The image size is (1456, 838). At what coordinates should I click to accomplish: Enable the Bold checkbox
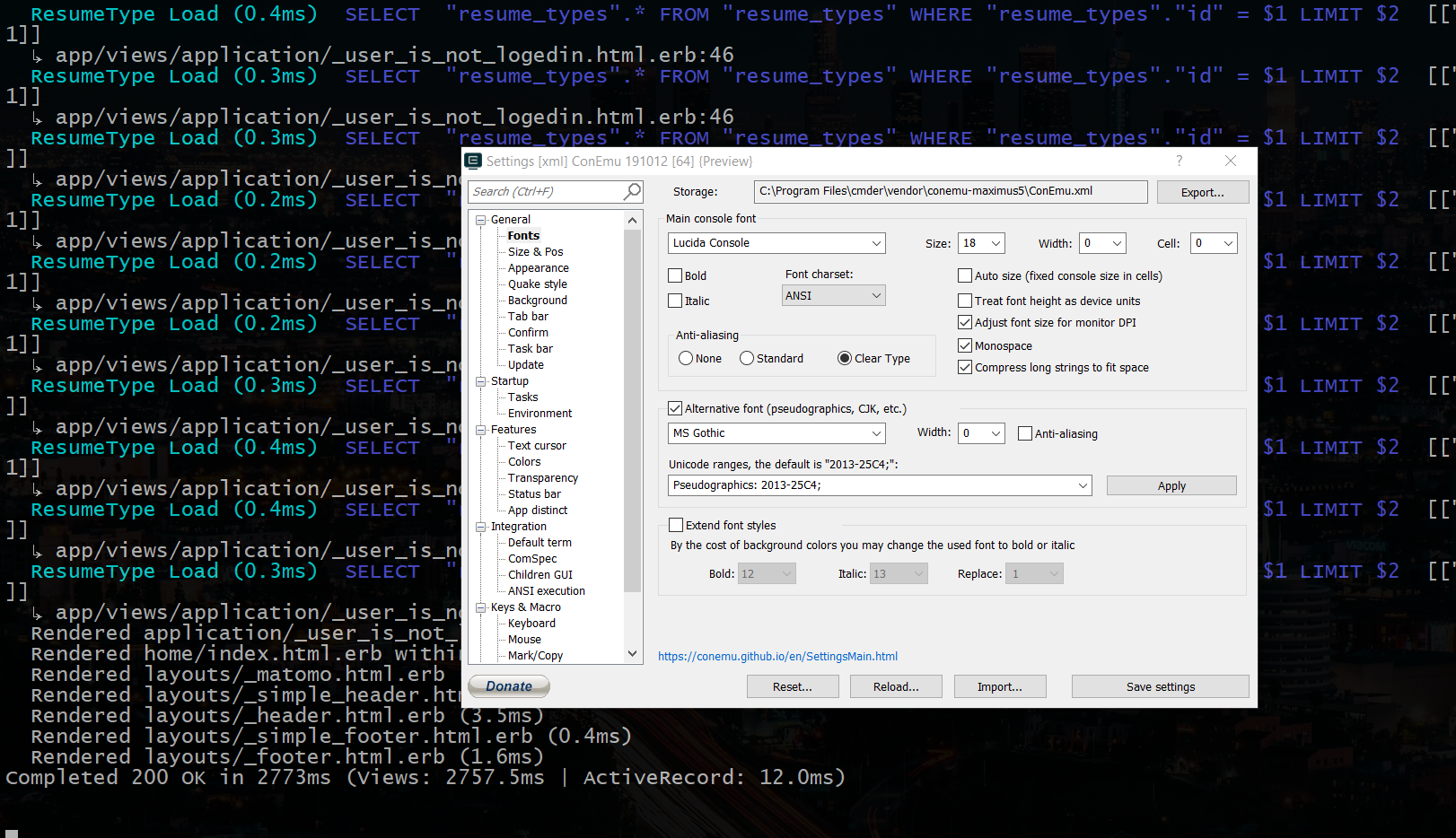[x=675, y=275]
